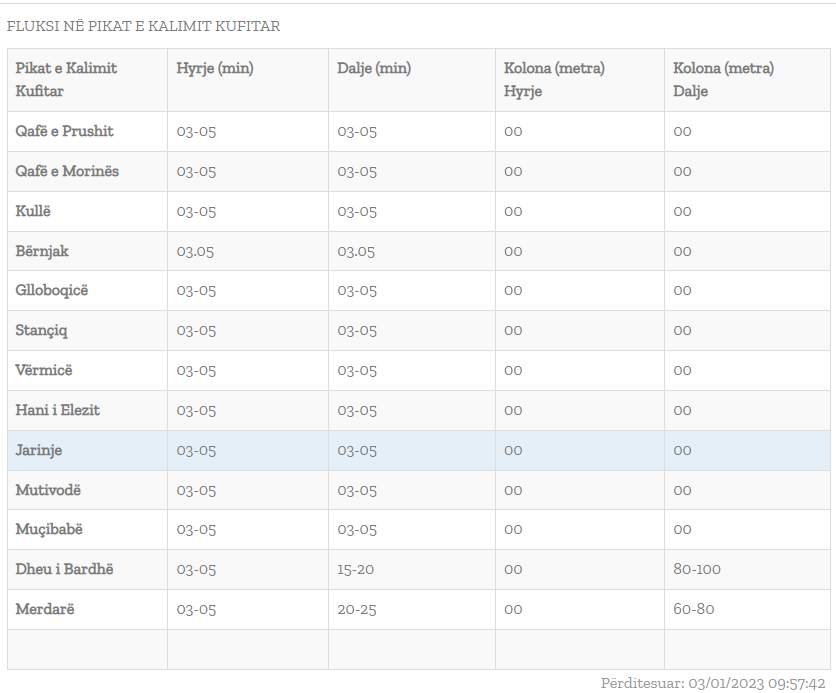This screenshot has width=836, height=693.
Task: Select the Mutivodë crossing name
Action: pos(48,490)
